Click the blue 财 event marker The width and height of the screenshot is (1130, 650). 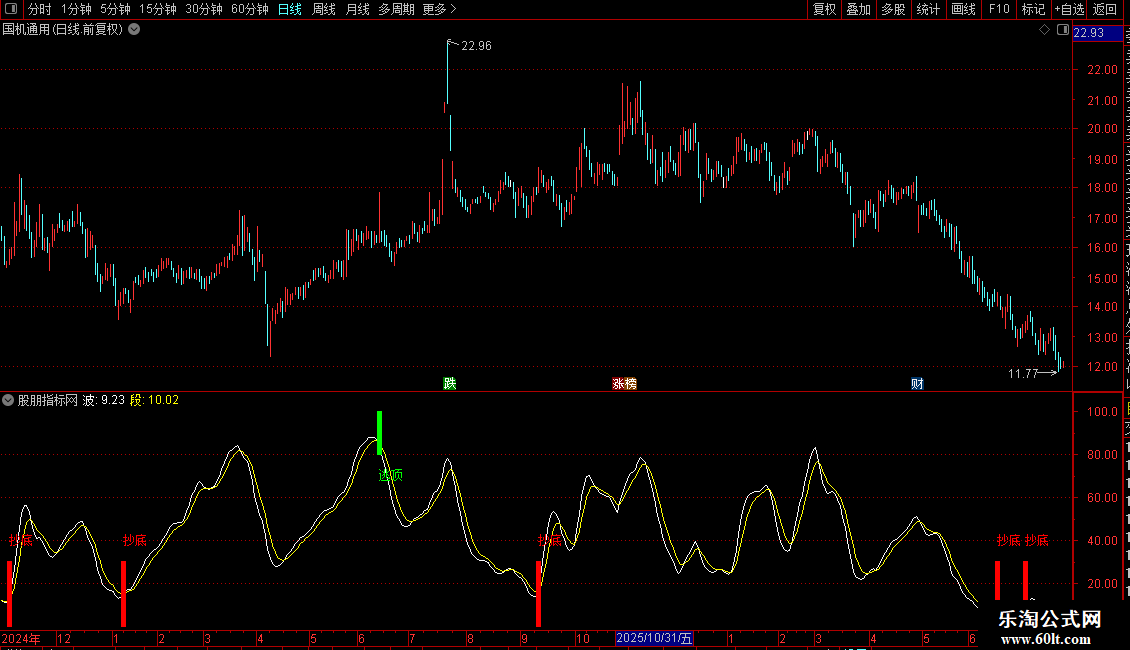(917, 383)
